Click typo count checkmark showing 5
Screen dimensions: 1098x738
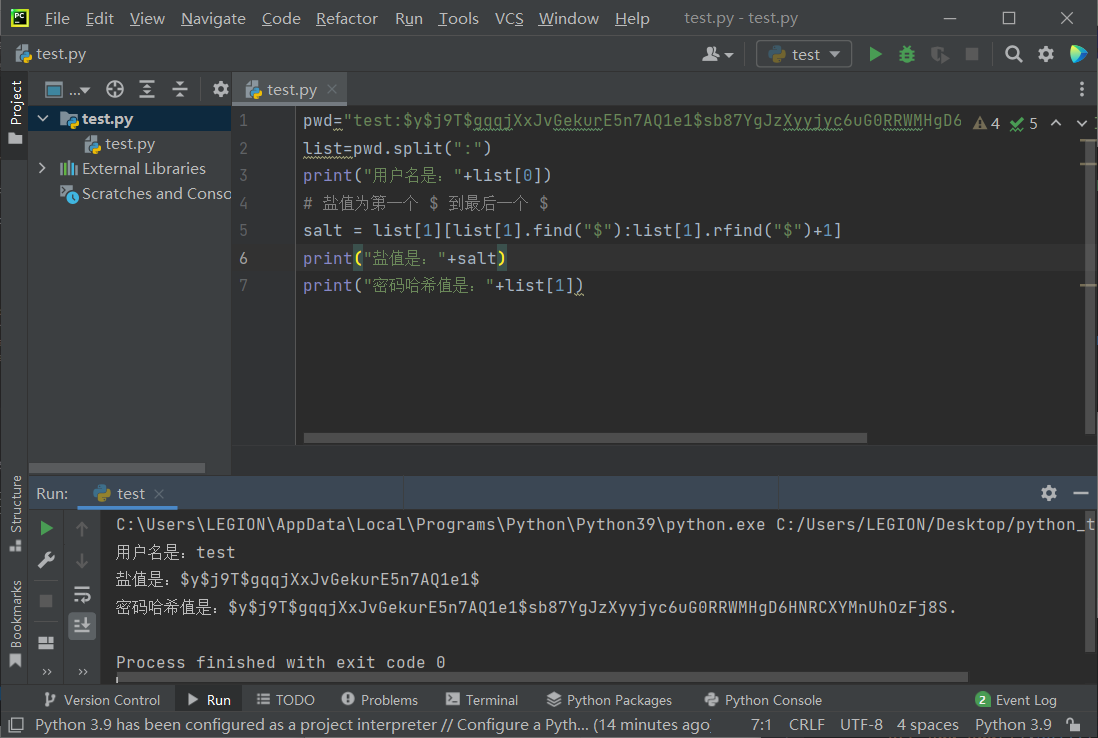[x=1024, y=124]
